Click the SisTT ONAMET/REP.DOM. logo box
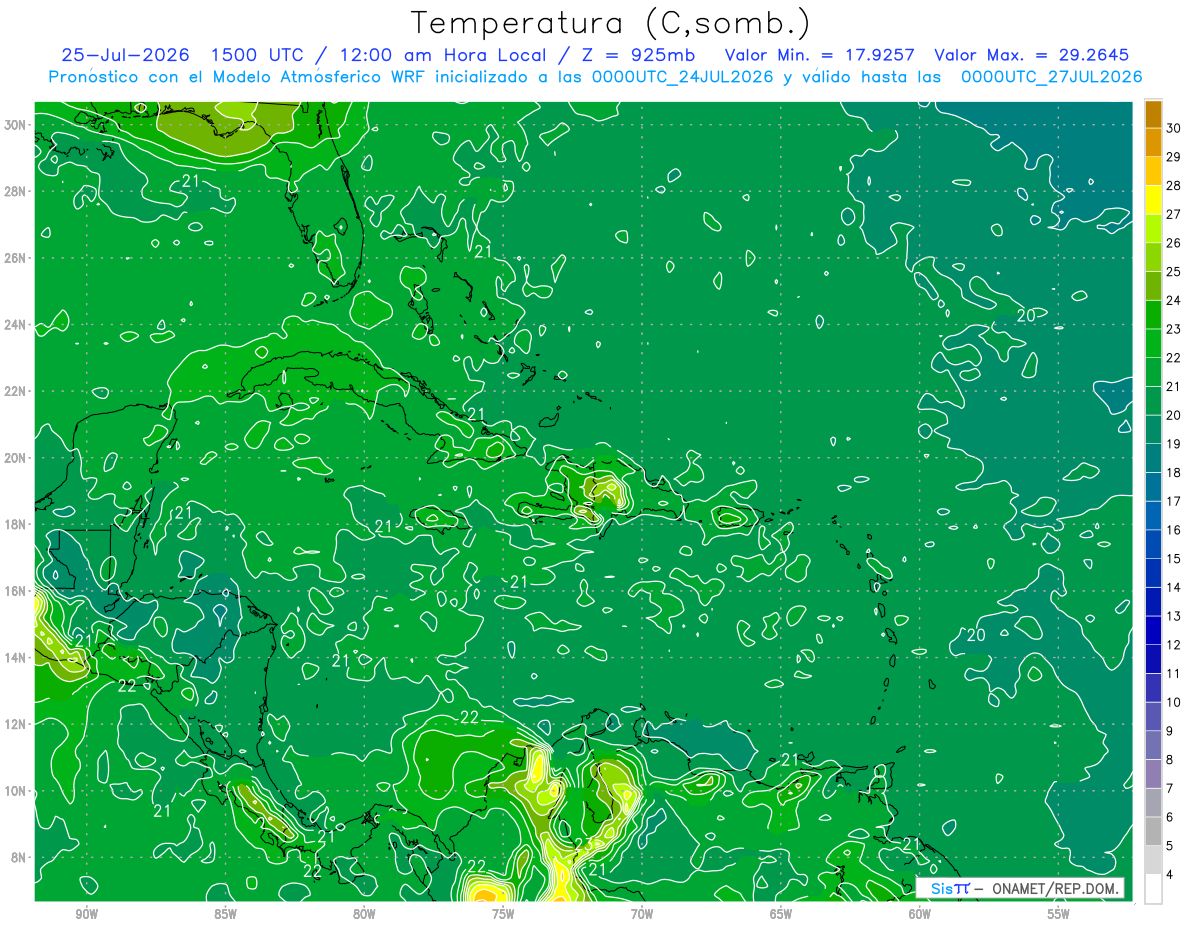The image size is (1200, 927). tap(1020, 888)
